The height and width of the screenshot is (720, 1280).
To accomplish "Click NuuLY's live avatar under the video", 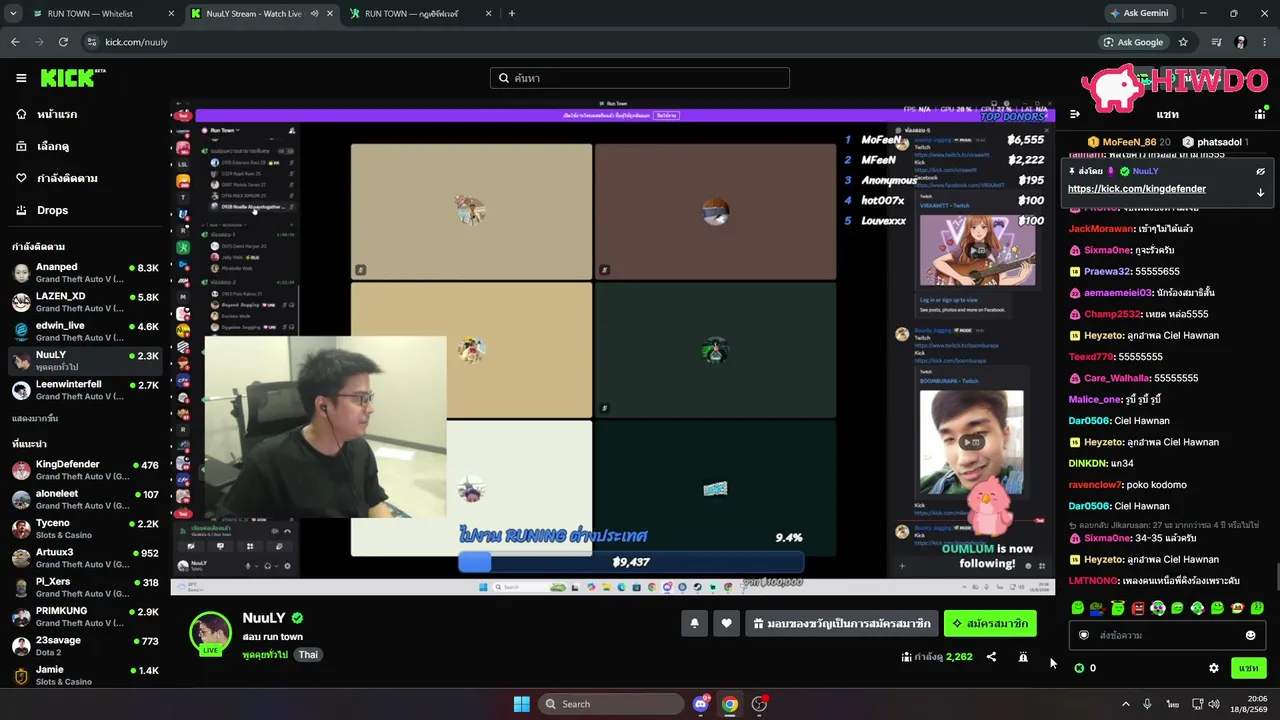I will tap(210, 632).
